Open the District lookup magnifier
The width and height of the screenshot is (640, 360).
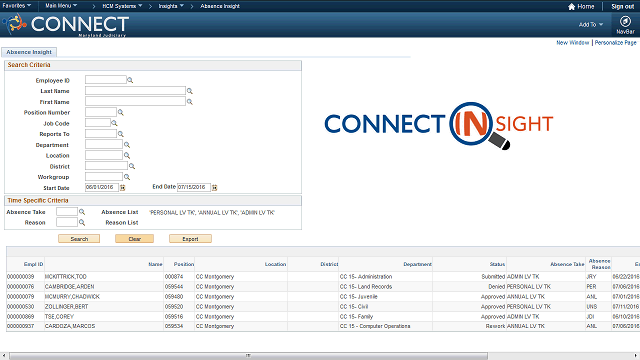[x=132, y=166]
